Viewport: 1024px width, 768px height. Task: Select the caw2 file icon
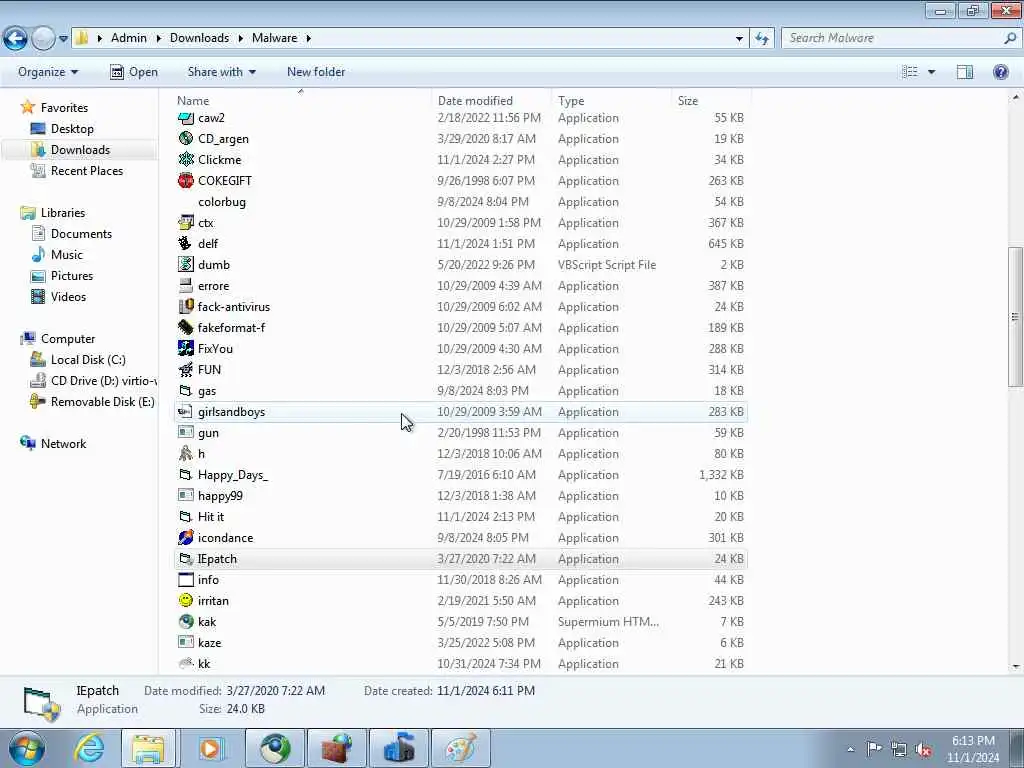click(x=186, y=118)
